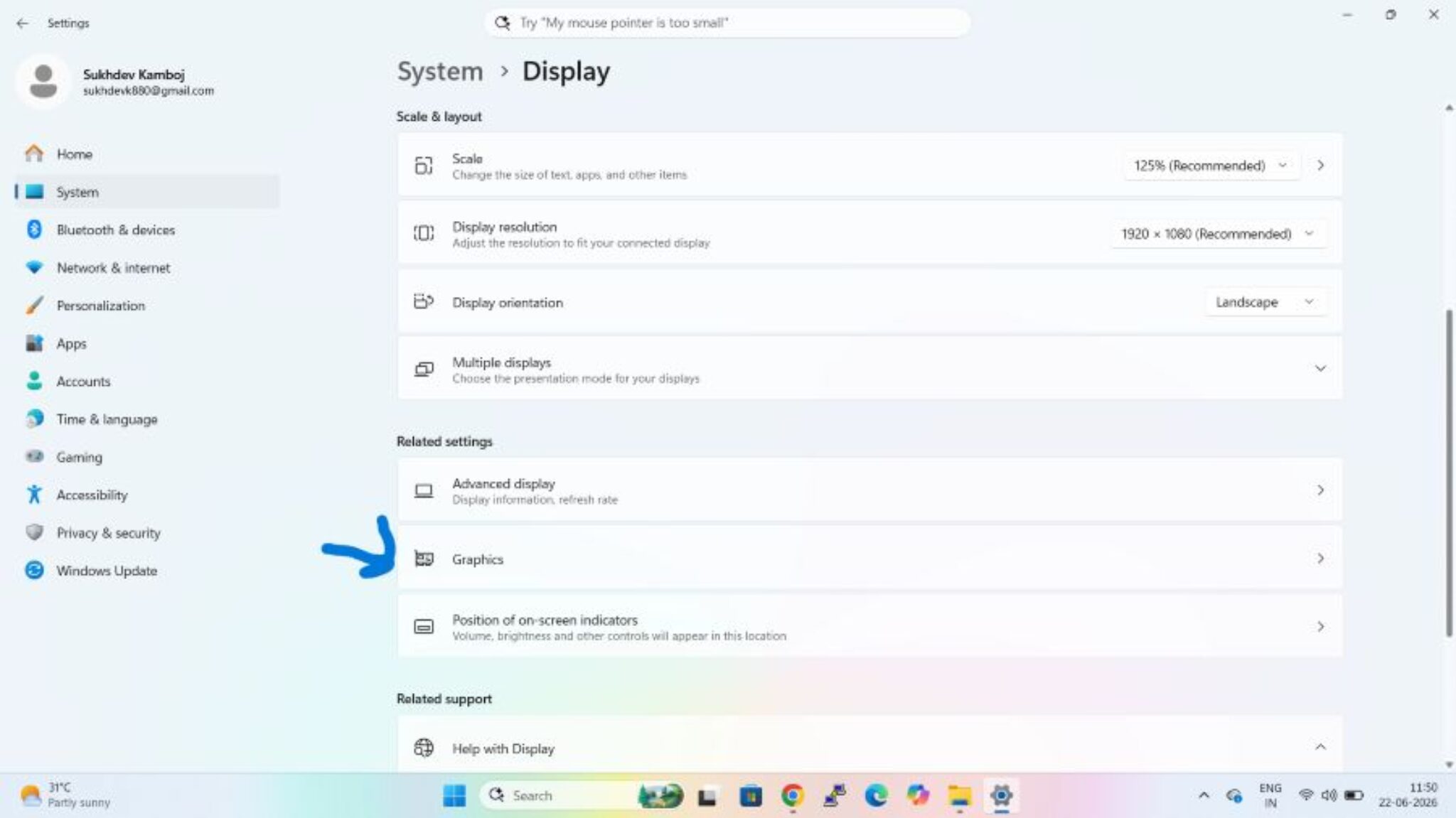
Task: Open the weather widget showing 31°C
Action: click(x=65, y=795)
